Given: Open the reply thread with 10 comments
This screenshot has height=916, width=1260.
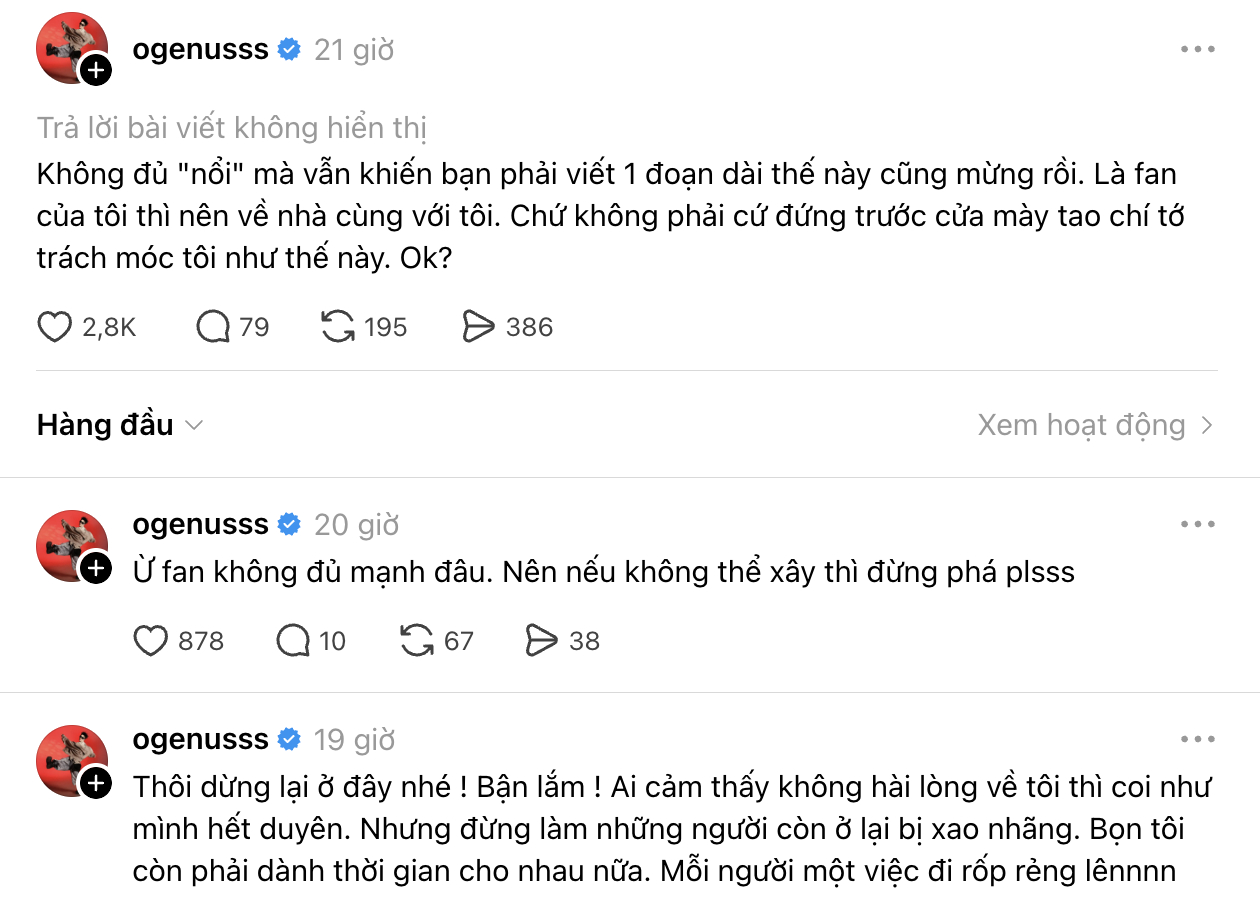Looking at the screenshot, I should point(292,641).
